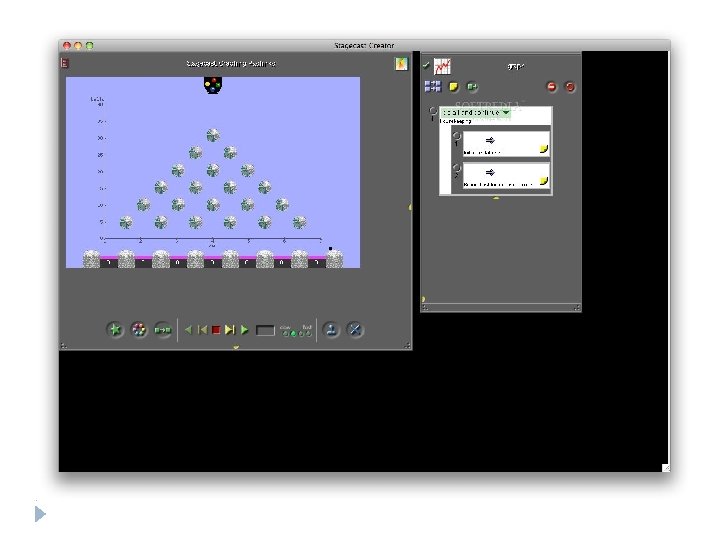Select the slowest speed radio button
This screenshot has width=720, height=540.
[x=286, y=334]
